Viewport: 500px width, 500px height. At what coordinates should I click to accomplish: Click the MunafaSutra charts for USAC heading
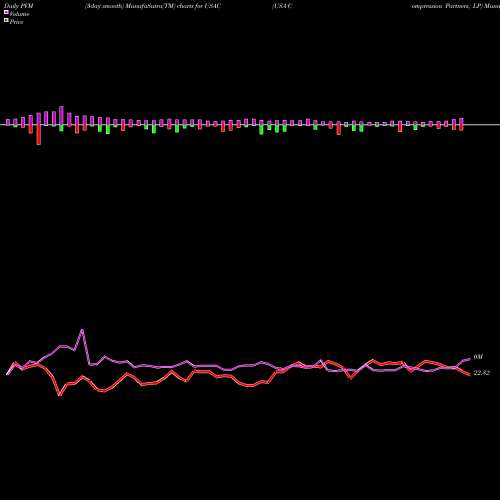tap(153, 6)
